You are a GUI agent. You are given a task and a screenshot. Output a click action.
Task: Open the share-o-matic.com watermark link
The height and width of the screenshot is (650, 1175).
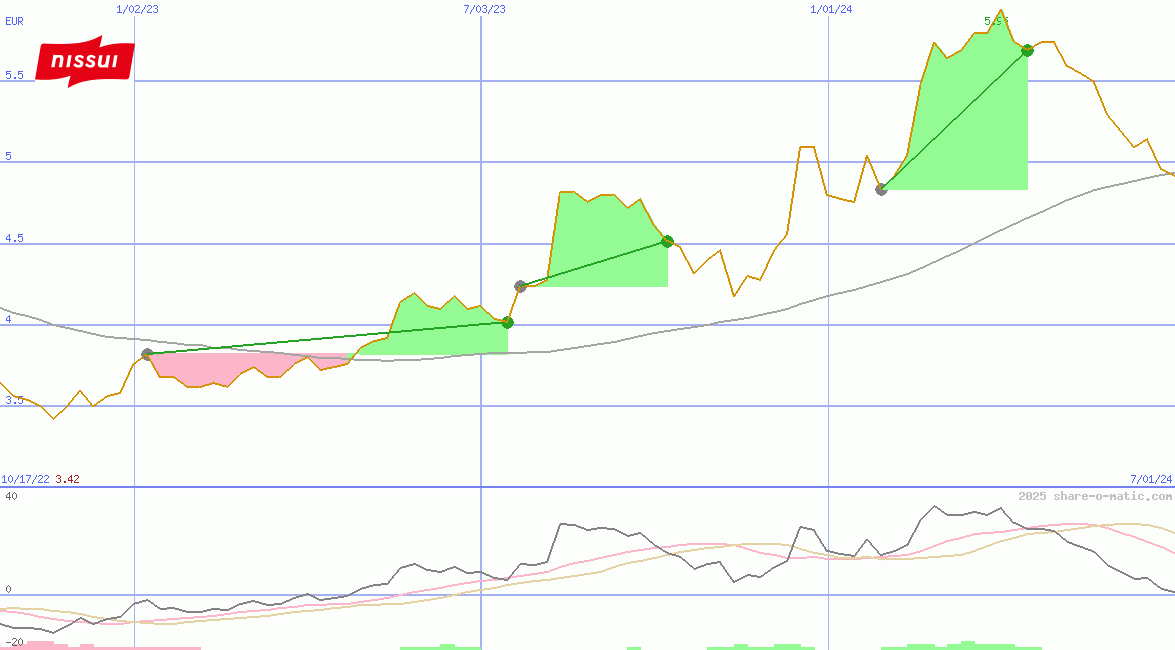[1095, 496]
